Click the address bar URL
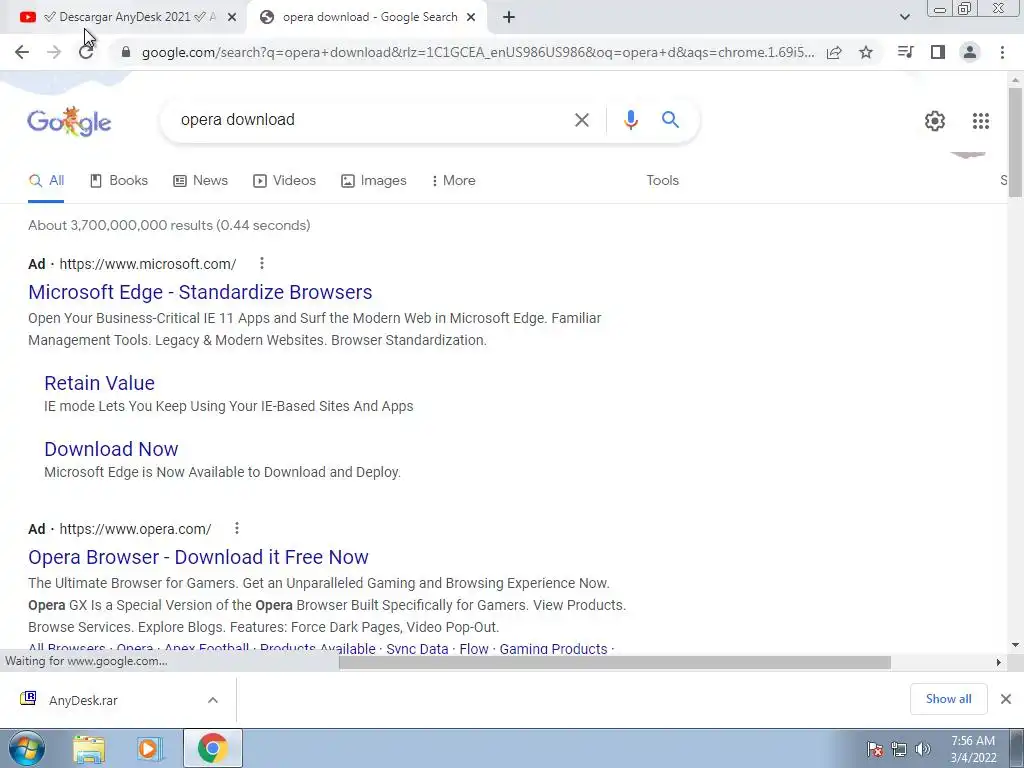This screenshot has width=1024, height=768. [477, 52]
